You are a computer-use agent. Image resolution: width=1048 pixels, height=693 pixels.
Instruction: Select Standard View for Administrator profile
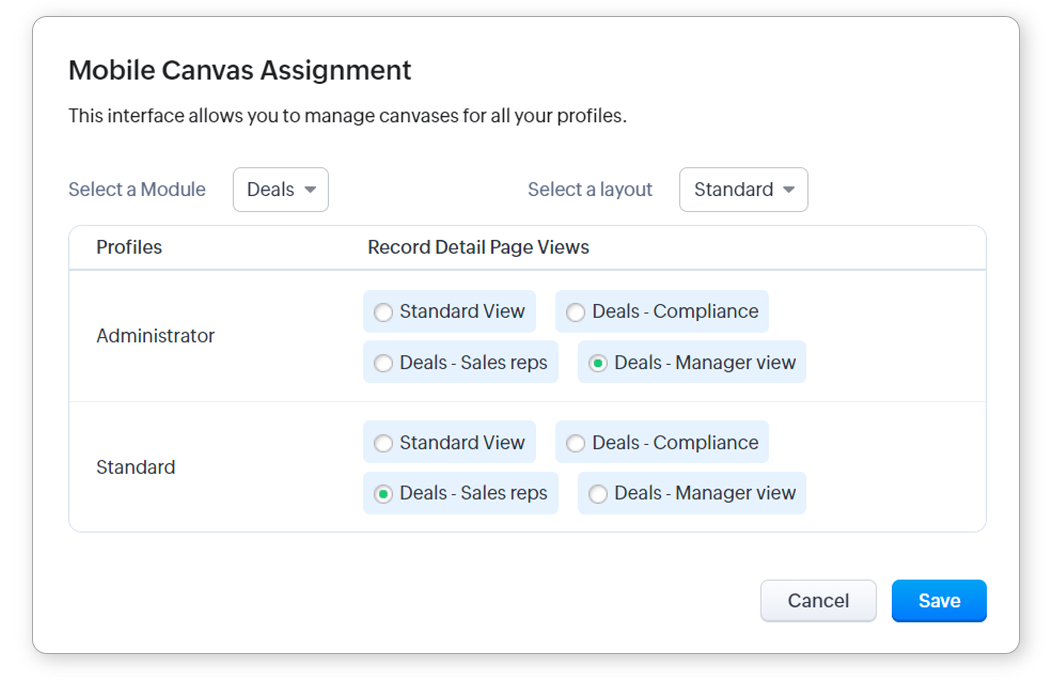pyautogui.click(x=383, y=313)
